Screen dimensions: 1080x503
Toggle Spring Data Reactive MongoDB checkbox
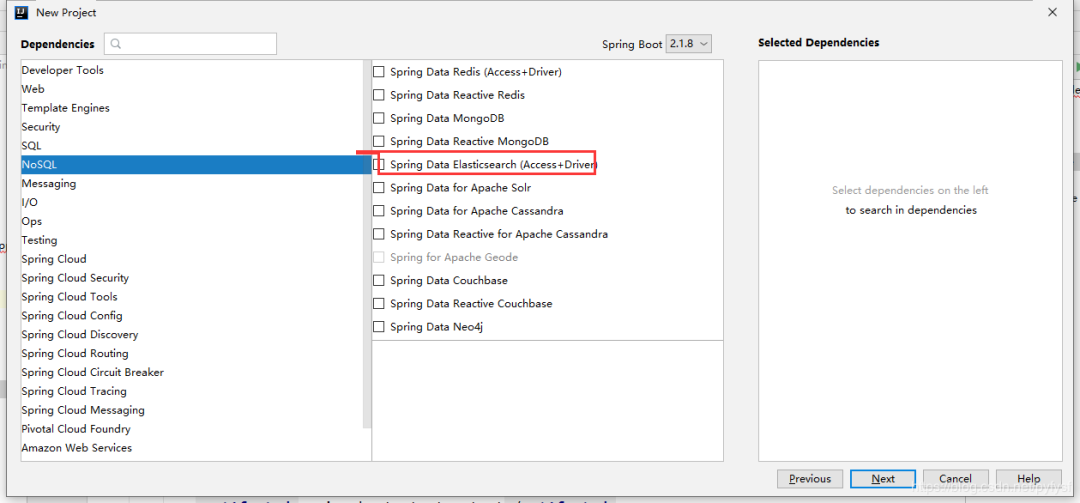point(379,141)
